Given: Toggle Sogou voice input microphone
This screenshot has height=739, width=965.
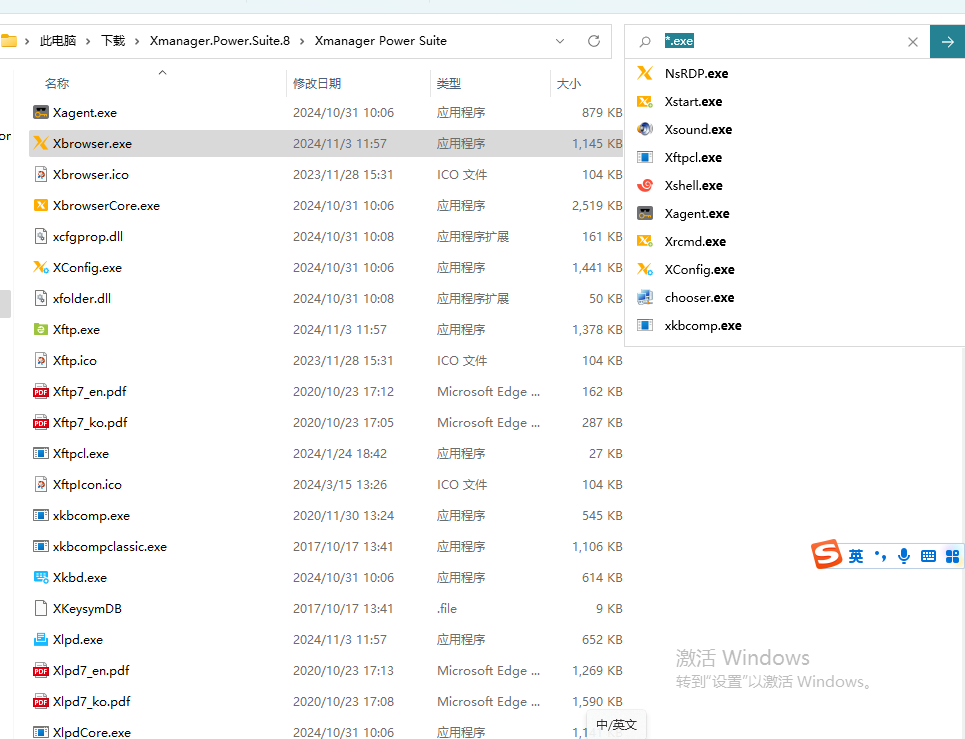Looking at the screenshot, I should point(903,556).
